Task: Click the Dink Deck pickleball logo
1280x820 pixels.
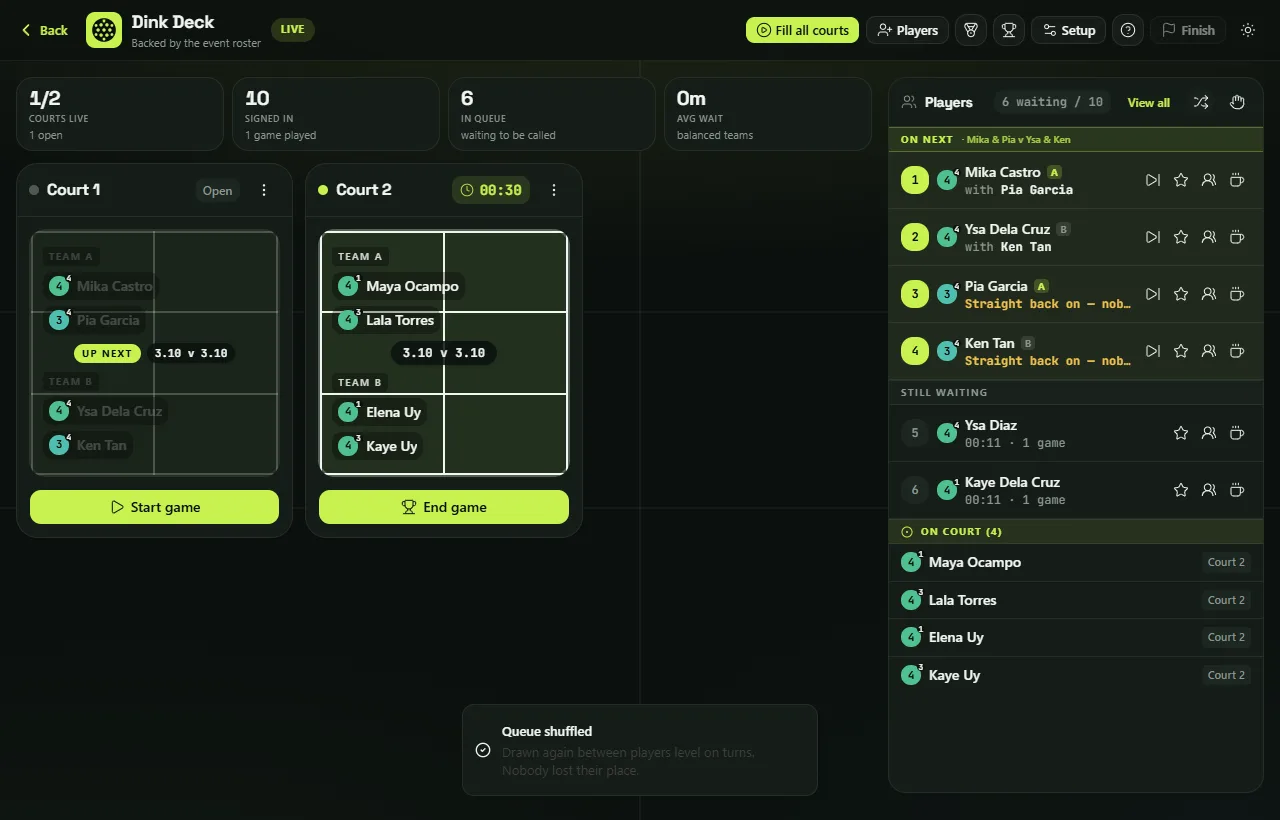Action: [104, 30]
